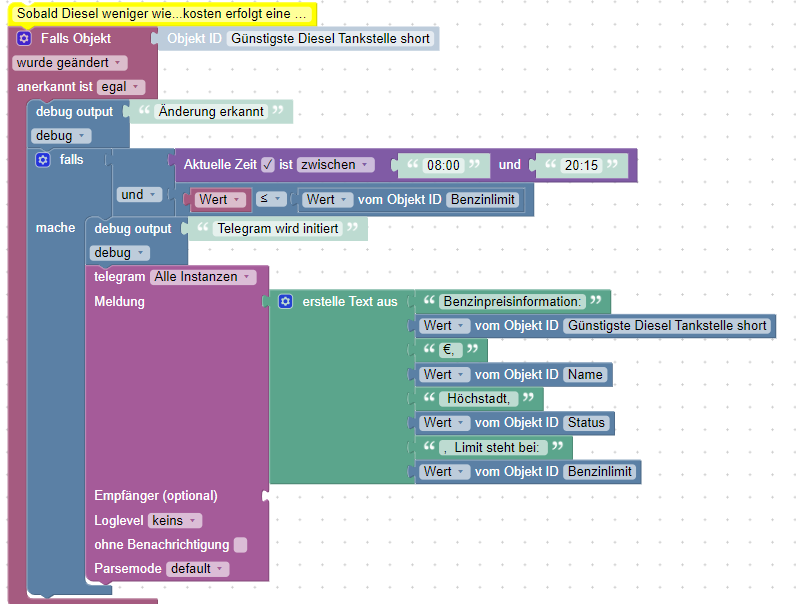
Task: Edit the €, text field
Action: (x=450, y=350)
